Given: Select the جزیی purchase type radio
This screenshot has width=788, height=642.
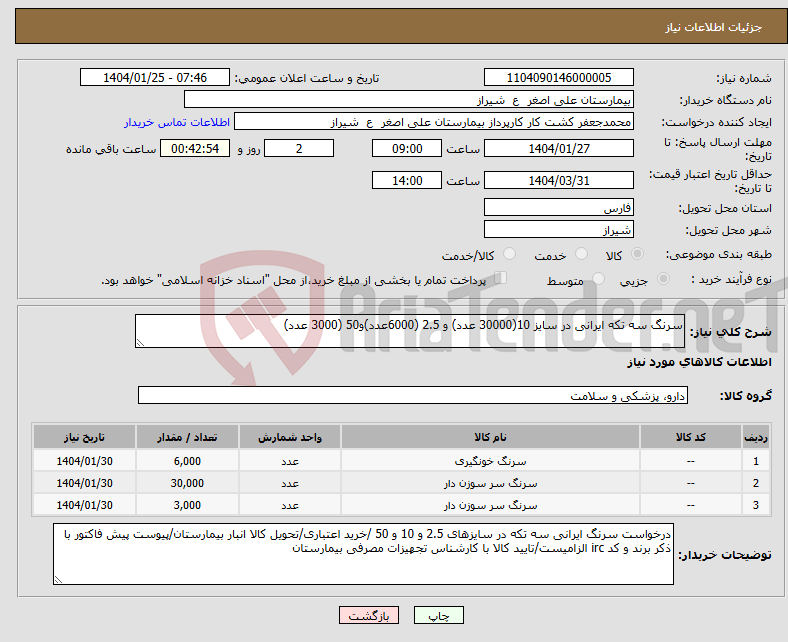Looking at the screenshot, I should coord(663,279).
